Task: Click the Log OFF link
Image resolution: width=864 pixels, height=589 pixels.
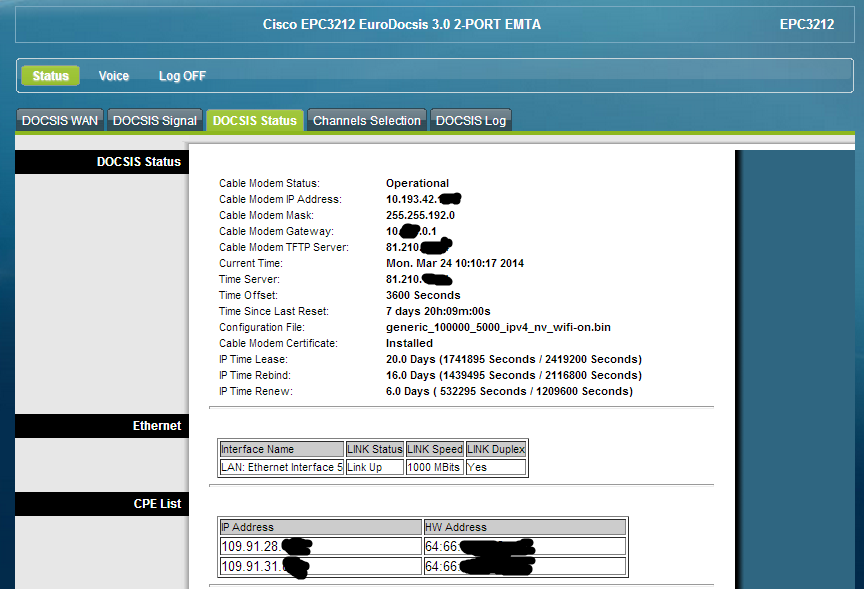Action: tap(182, 76)
